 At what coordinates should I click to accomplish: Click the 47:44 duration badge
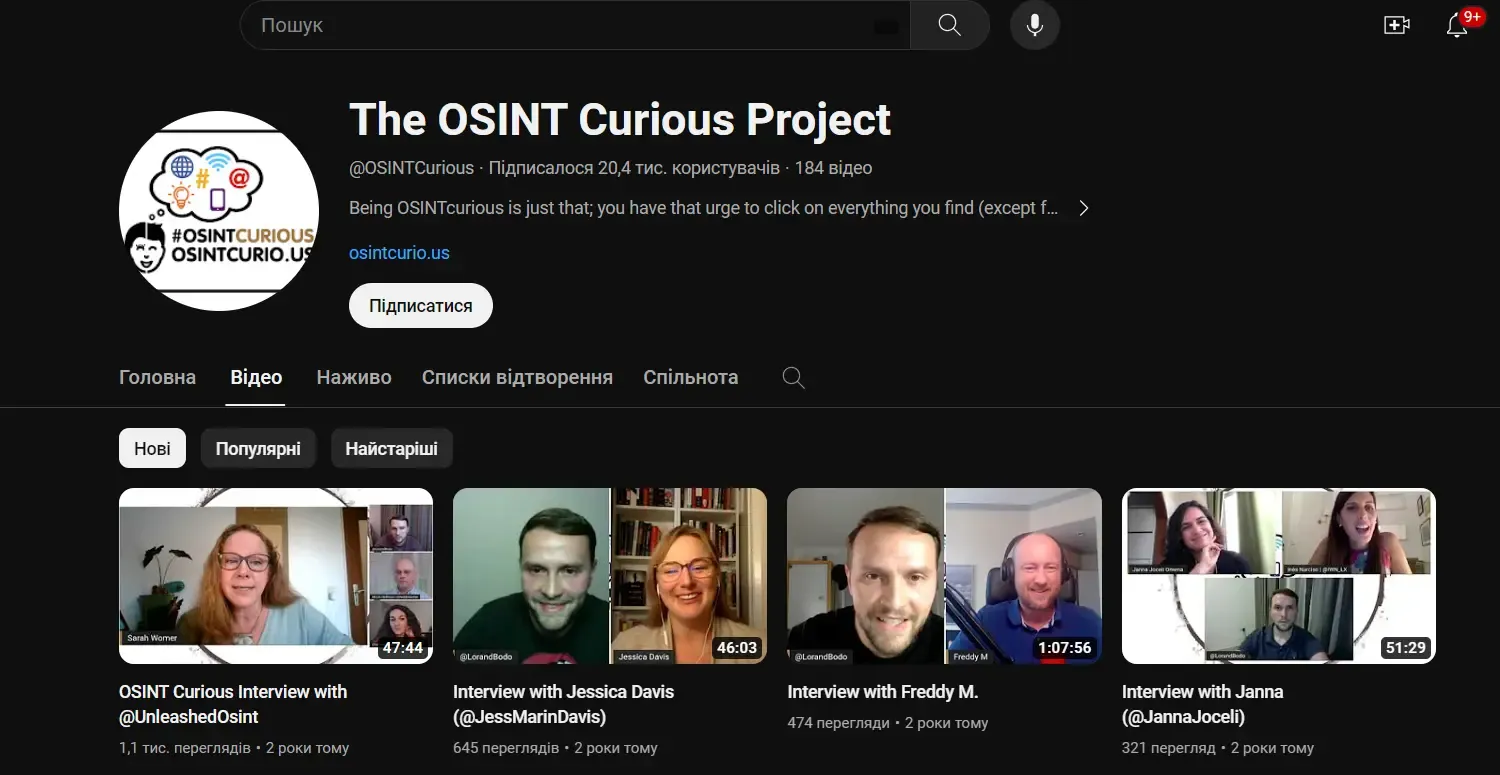[x=402, y=648]
